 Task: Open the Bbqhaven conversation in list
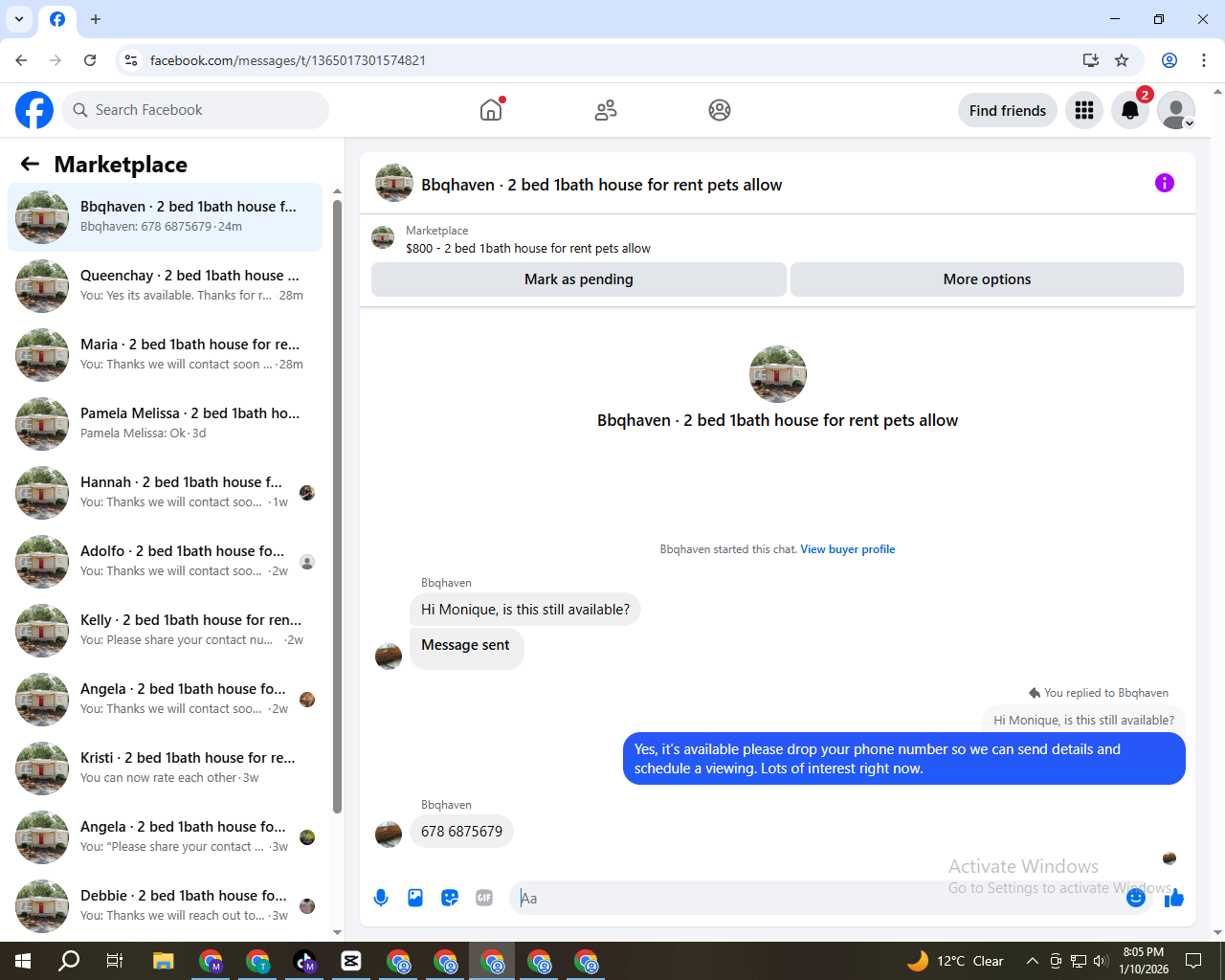tap(165, 217)
